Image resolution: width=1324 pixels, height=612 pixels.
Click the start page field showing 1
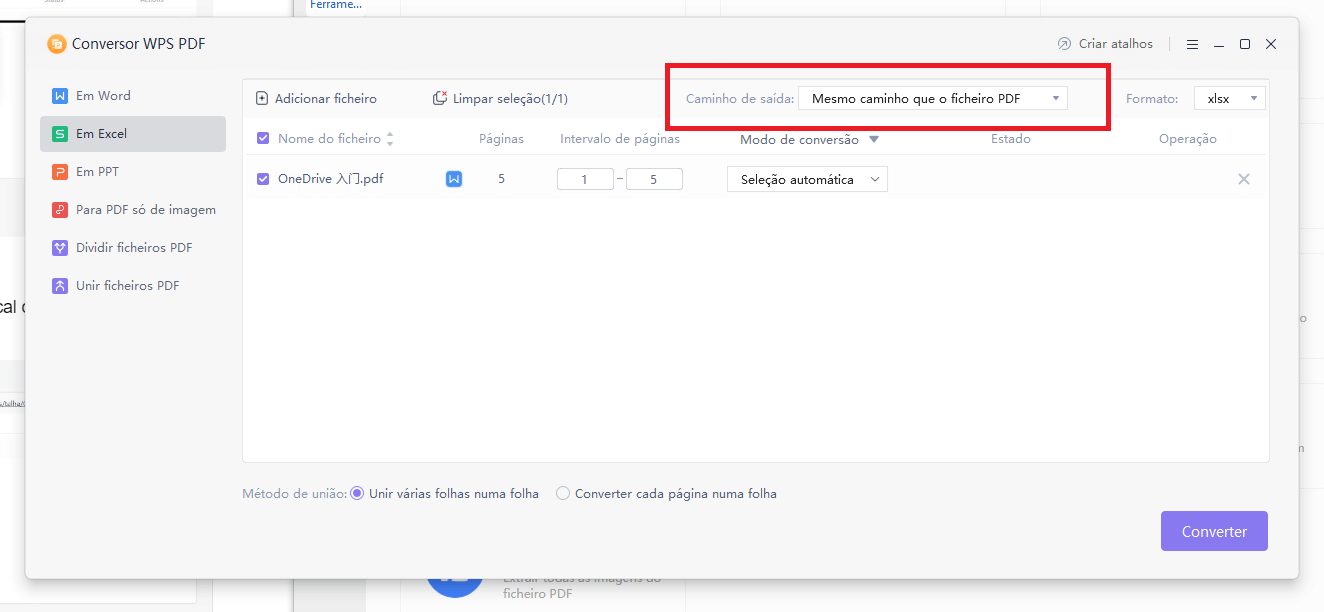tap(585, 179)
